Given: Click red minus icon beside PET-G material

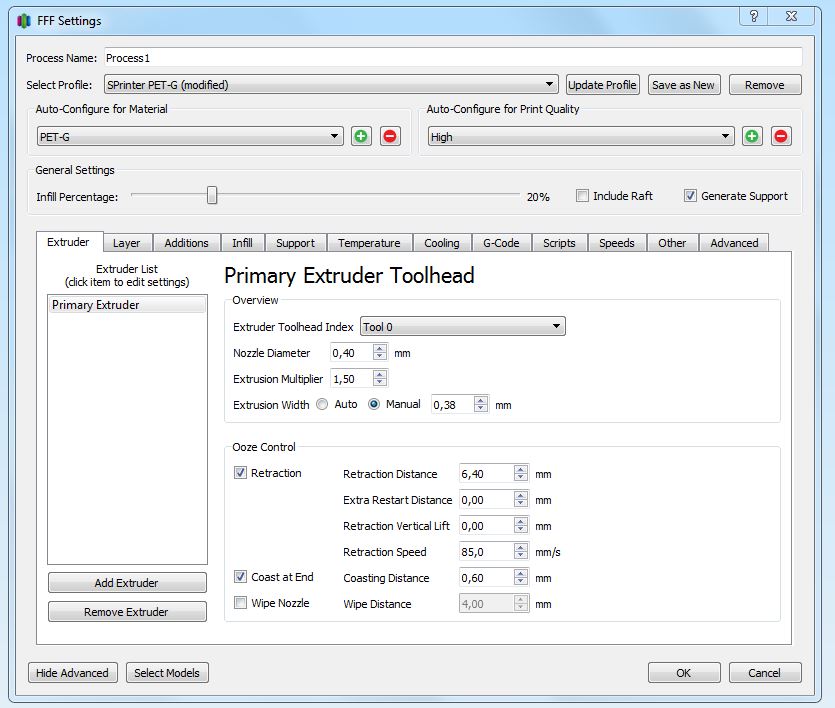Looking at the screenshot, I should [390, 137].
